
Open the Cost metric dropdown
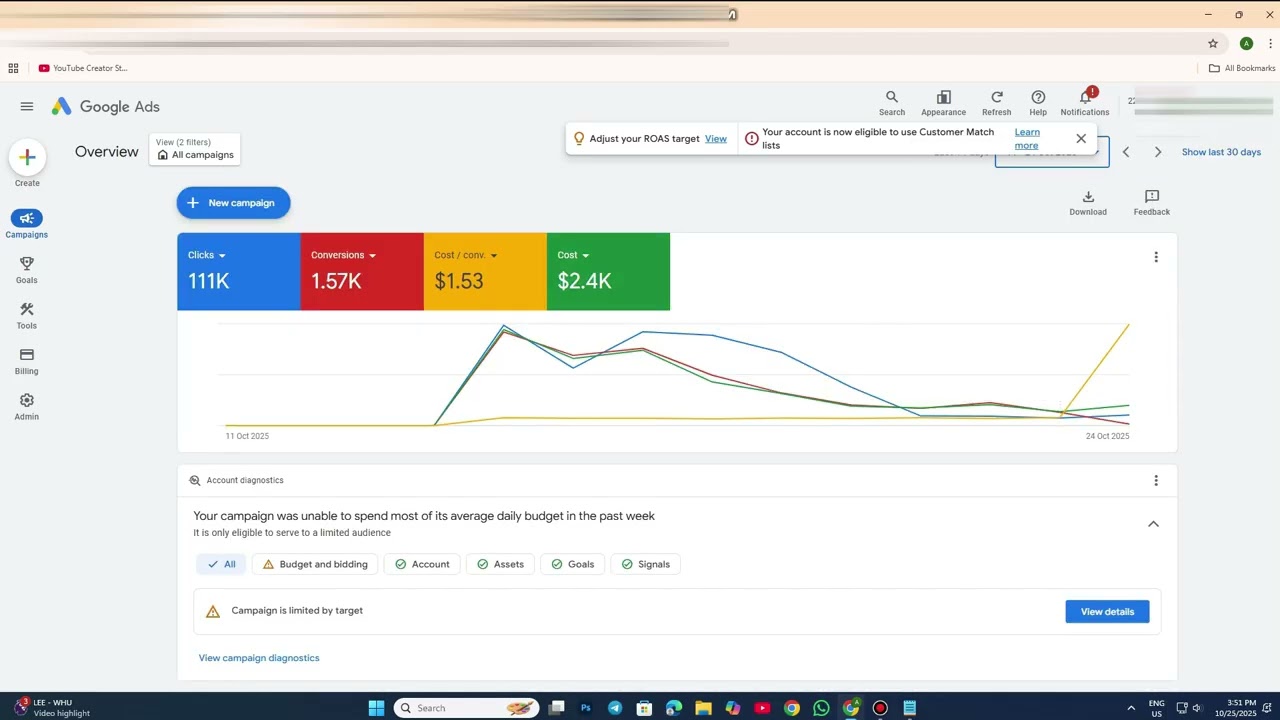(x=573, y=255)
